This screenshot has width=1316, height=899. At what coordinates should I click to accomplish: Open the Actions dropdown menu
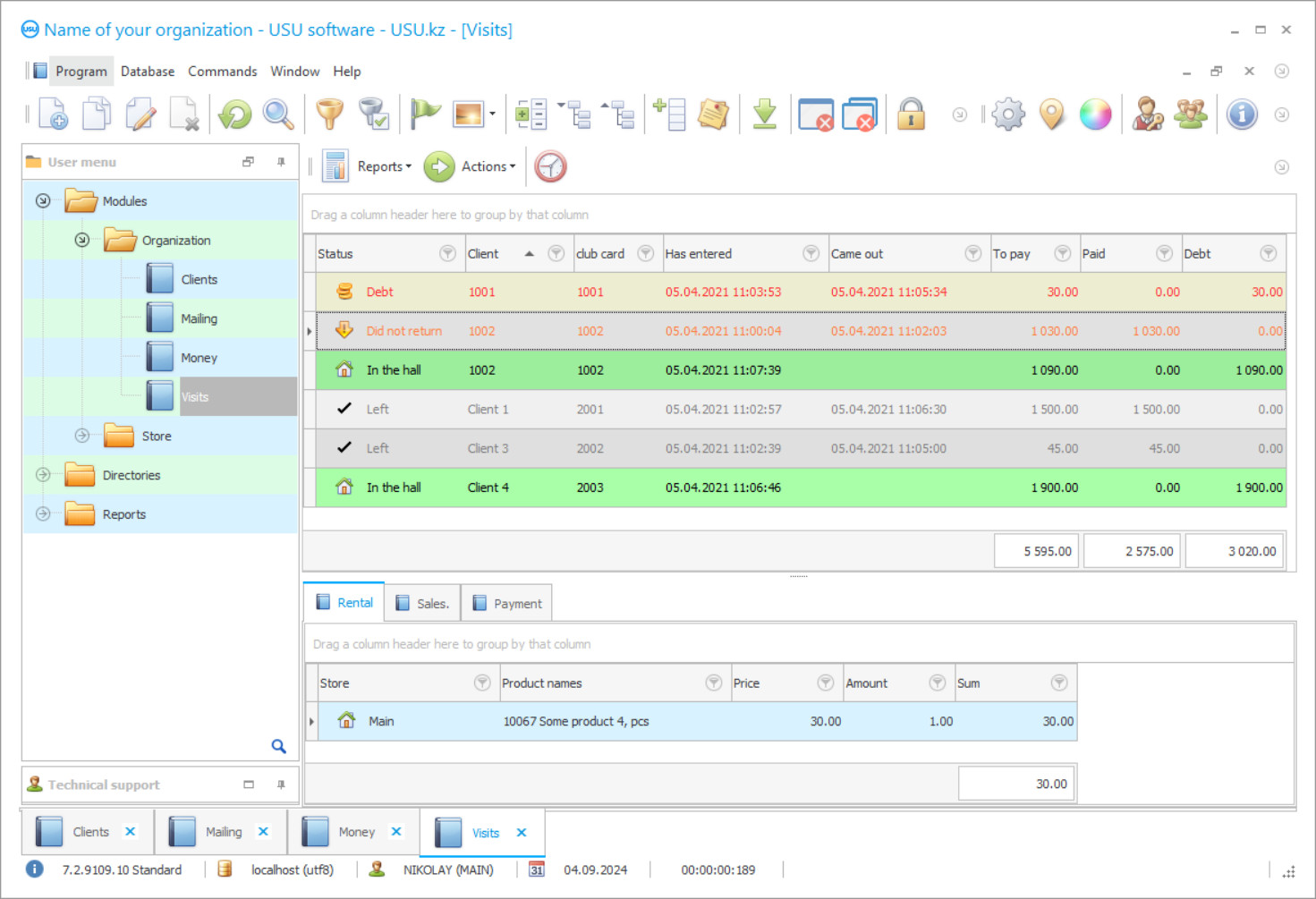(487, 166)
